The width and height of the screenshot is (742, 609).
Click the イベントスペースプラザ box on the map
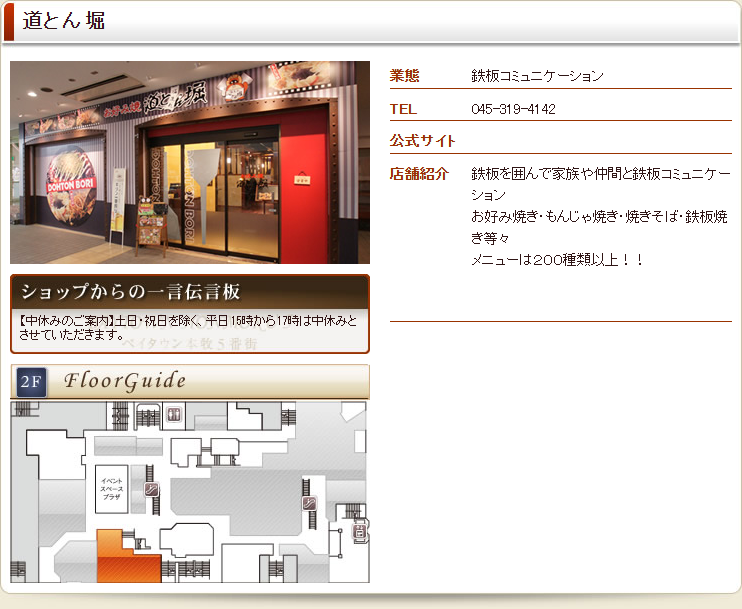coord(112,488)
